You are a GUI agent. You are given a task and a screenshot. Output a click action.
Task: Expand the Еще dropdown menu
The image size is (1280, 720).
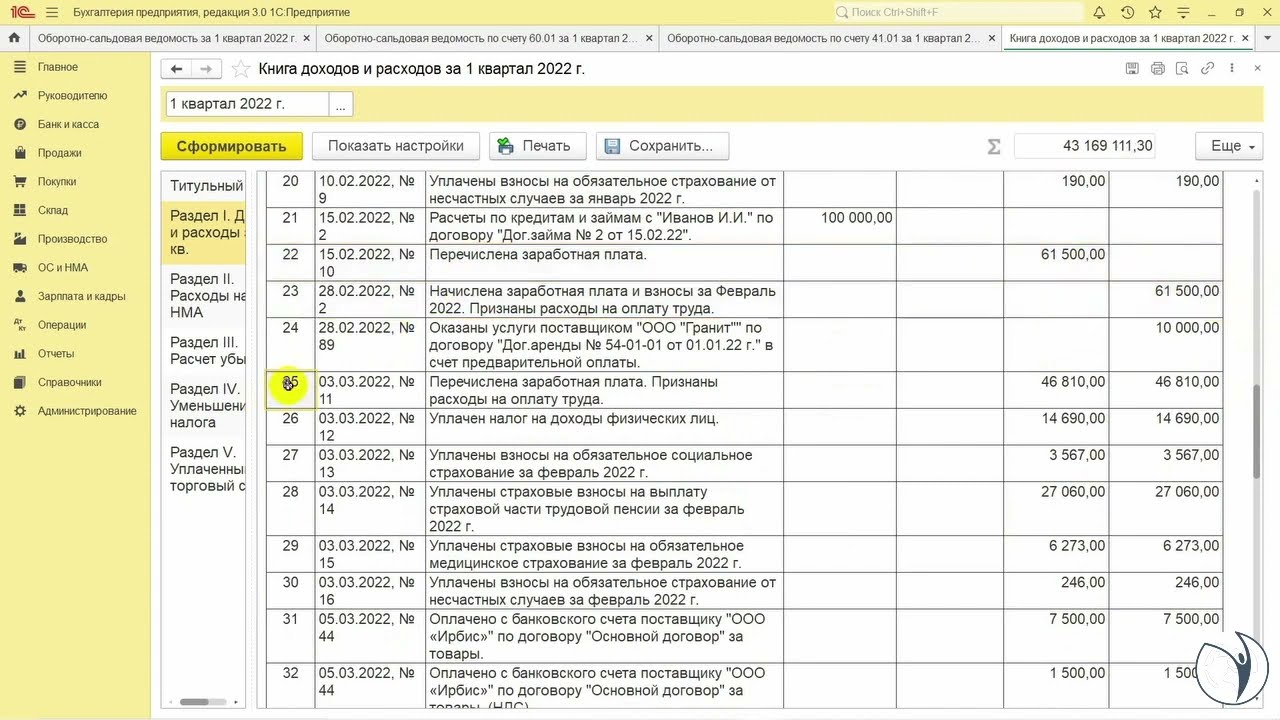[1229, 146]
